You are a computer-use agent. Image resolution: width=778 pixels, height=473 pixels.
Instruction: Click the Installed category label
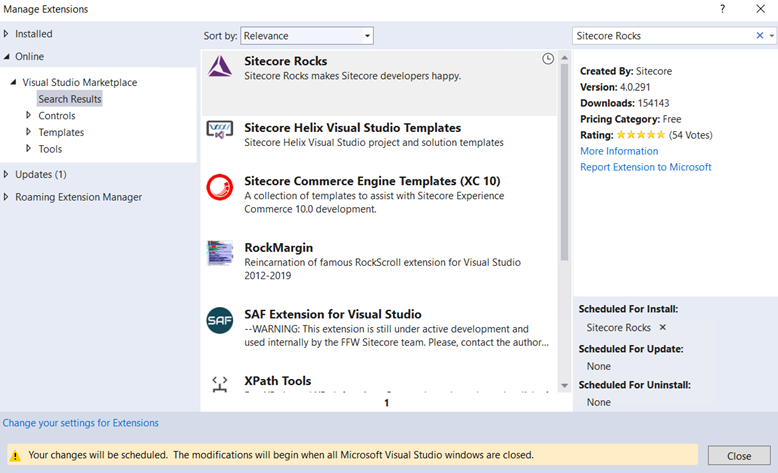click(34, 34)
